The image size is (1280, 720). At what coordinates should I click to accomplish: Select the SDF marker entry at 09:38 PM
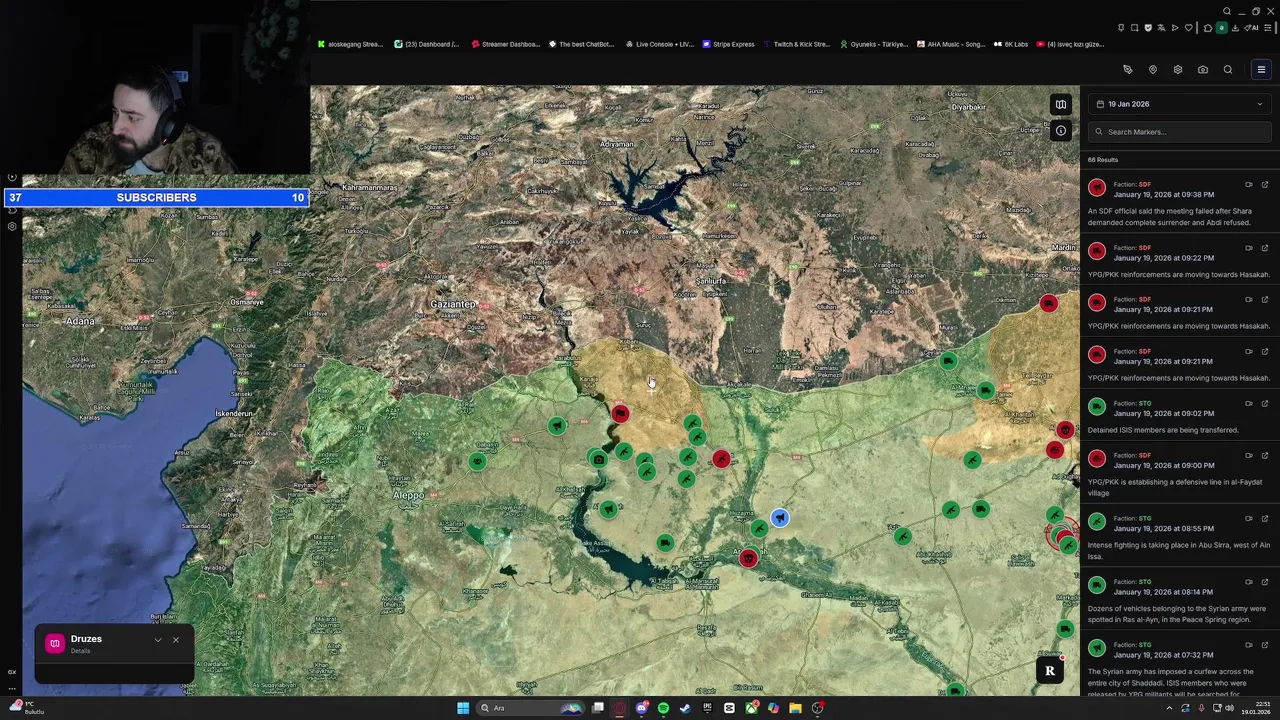pos(1180,203)
